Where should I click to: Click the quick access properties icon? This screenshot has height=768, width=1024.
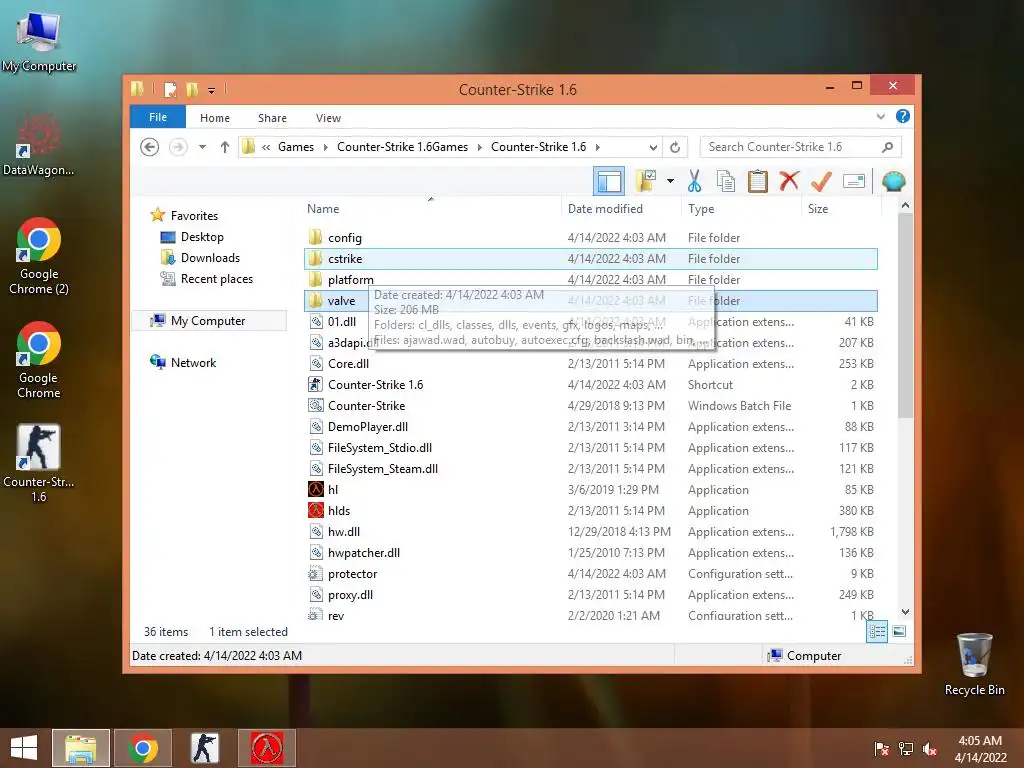point(170,89)
